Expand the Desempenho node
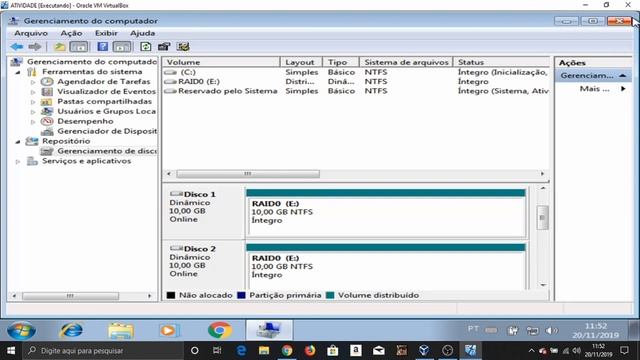 point(33,122)
